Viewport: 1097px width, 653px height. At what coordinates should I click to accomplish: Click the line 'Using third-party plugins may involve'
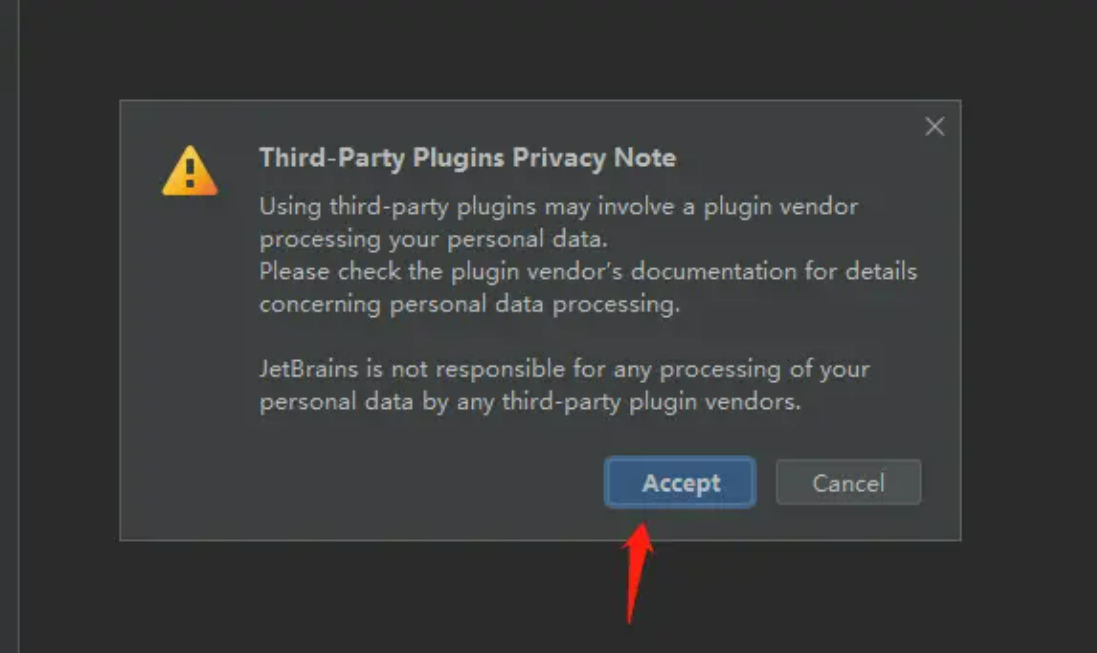[x=558, y=206]
